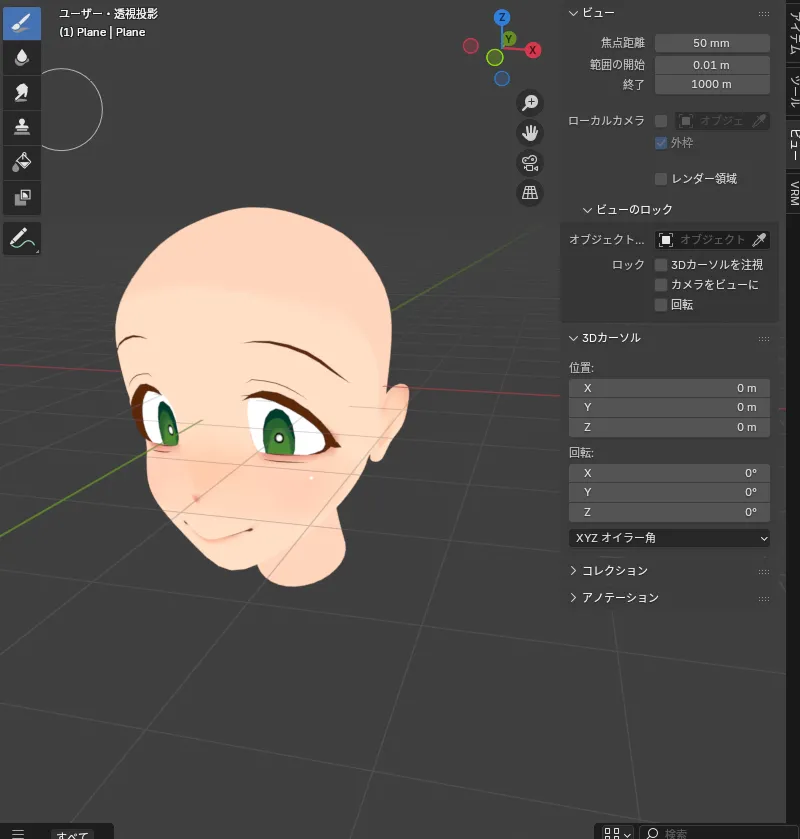Viewport: 800px width, 839px height.
Task: Switch to the VRM sidebar tab
Action: (794, 193)
